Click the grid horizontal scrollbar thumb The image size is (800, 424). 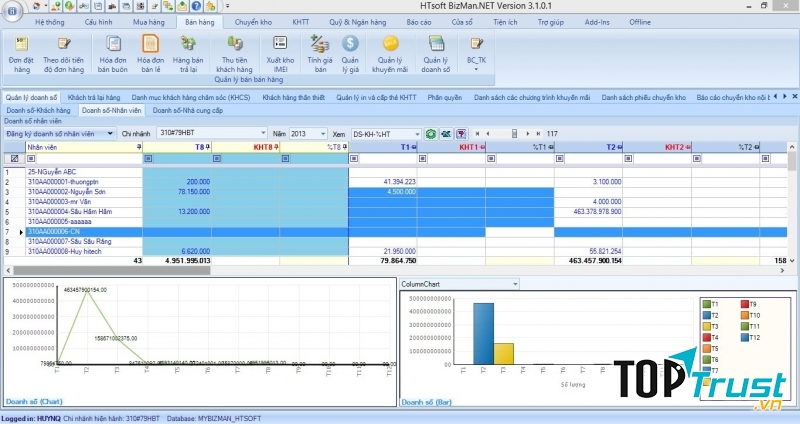[x=111, y=270]
